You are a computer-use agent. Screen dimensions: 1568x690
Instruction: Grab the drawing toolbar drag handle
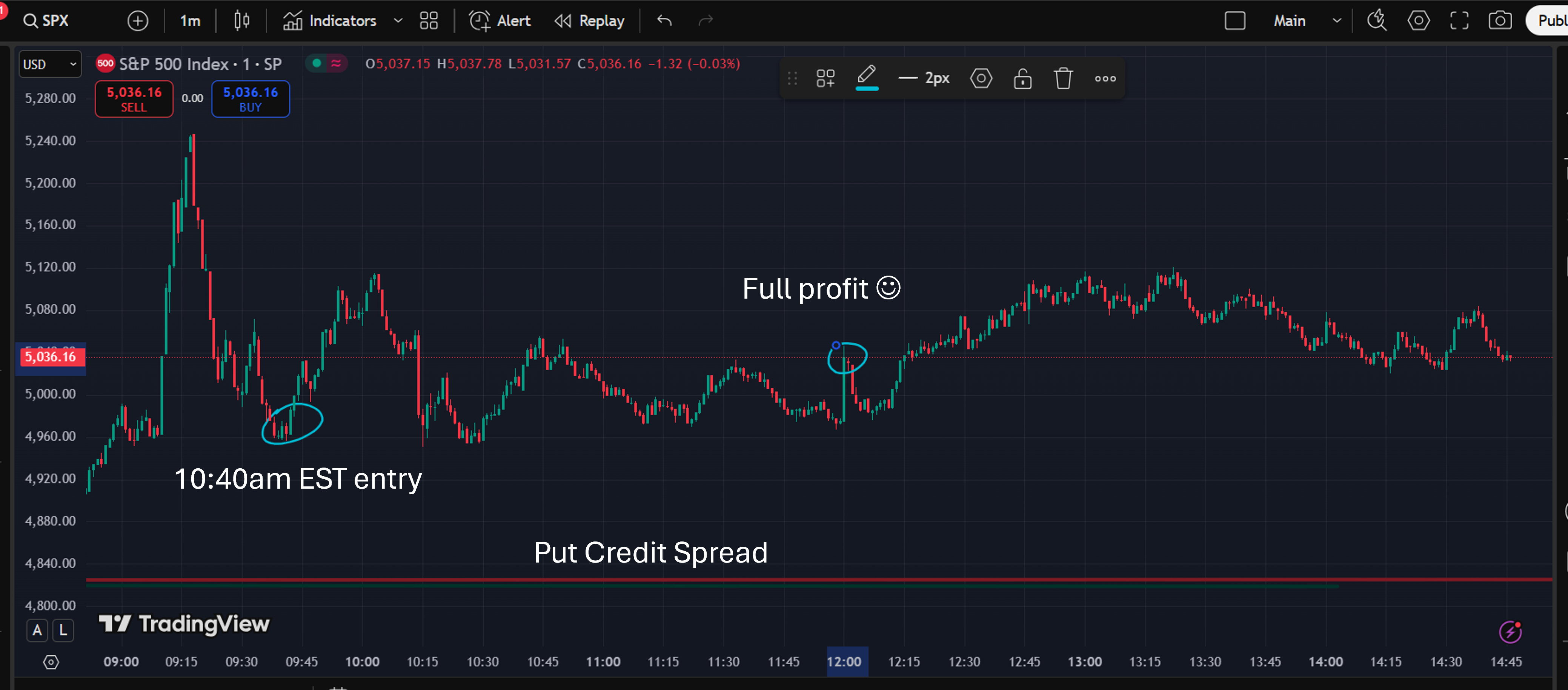[x=792, y=78]
